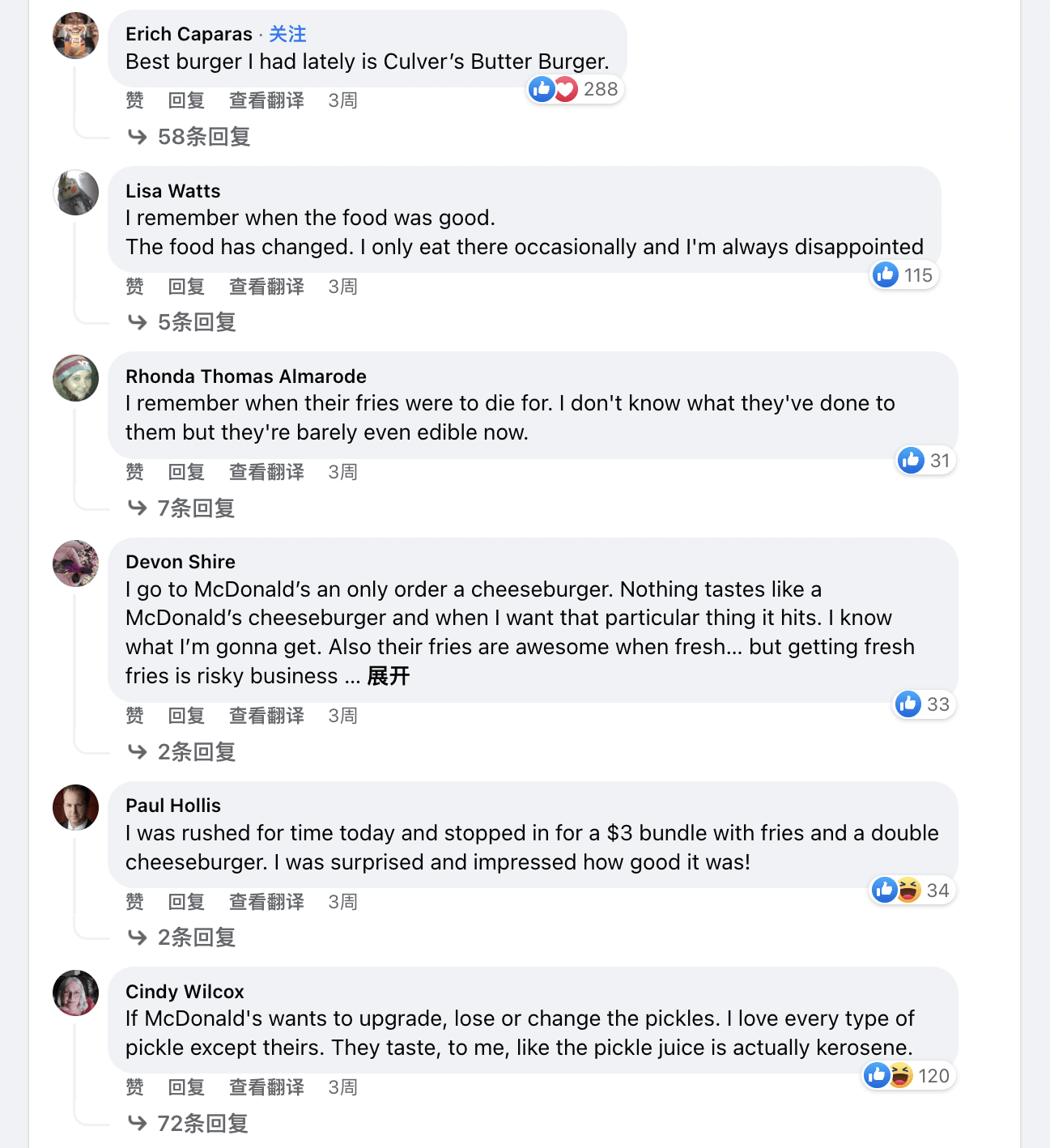This screenshot has height=1148, width=1050.
Task: Click 查看翻译 under Devon Shire's comment
Action: click(266, 716)
